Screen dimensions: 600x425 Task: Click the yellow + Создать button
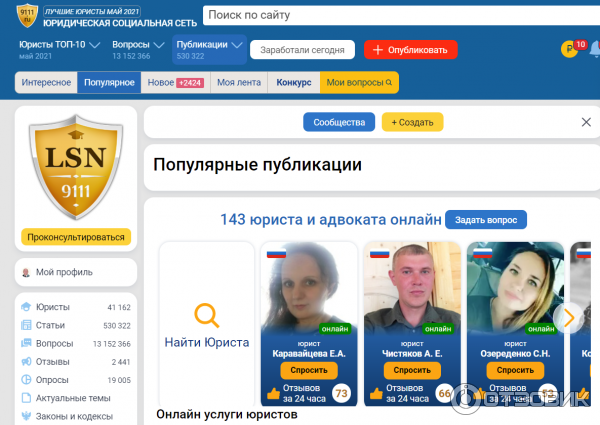tap(412, 122)
